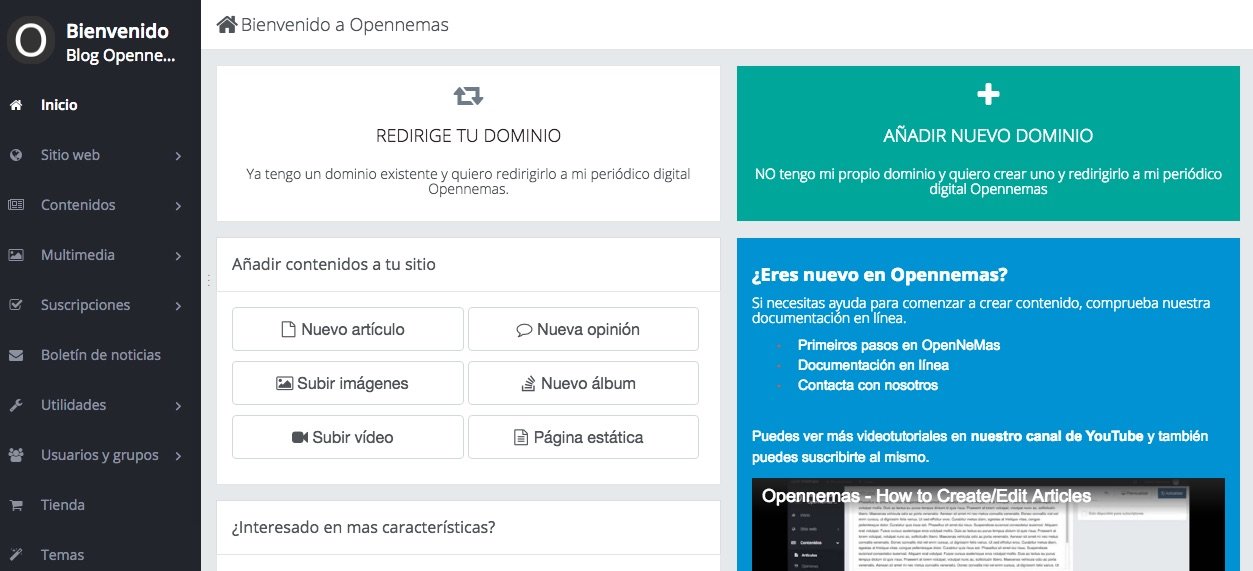Click the Nuevo álbum button

point(583,383)
